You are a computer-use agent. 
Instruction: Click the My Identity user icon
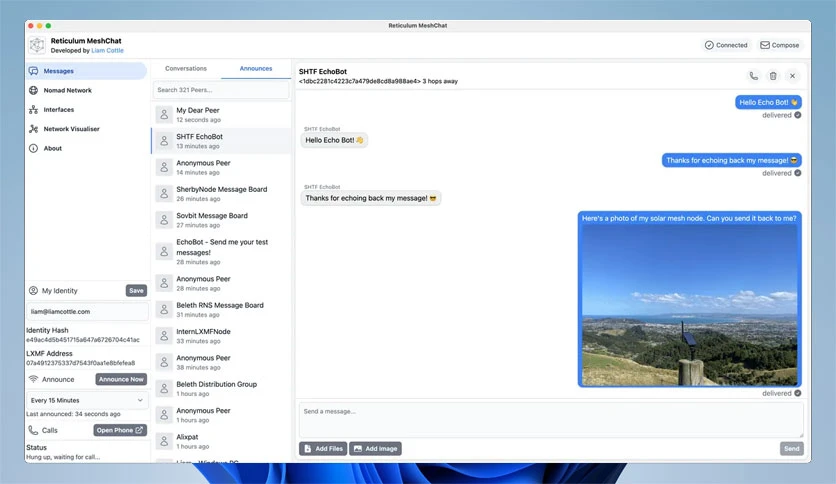(x=33, y=291)
